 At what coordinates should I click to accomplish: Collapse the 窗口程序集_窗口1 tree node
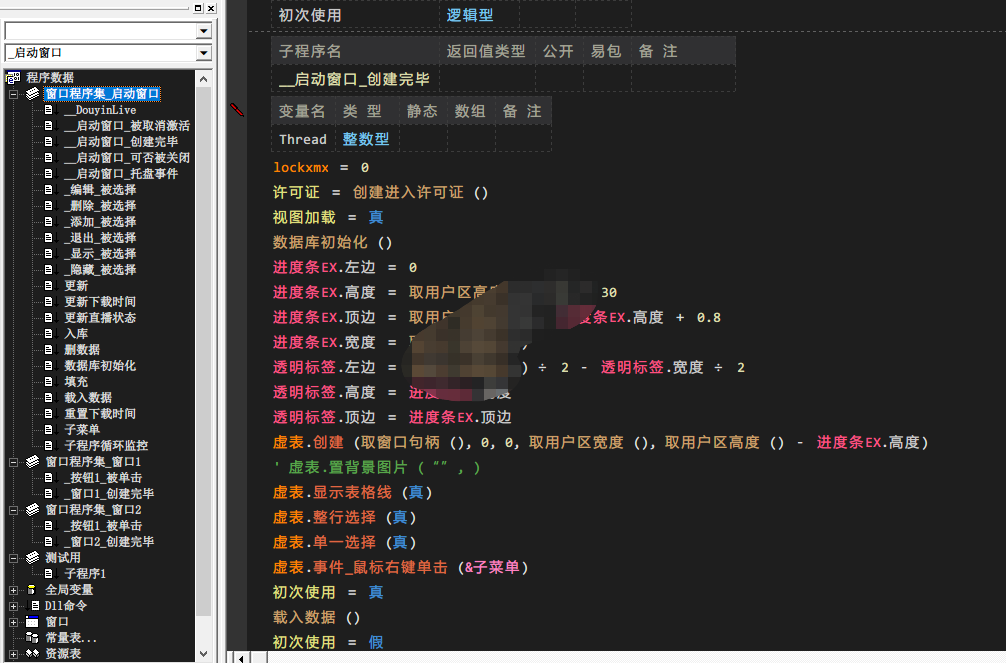click(x=14, y=462)
